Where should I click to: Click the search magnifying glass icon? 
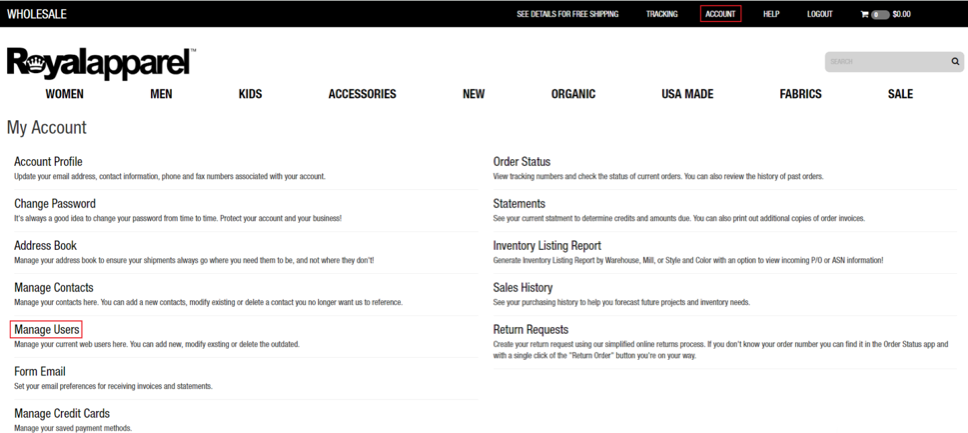955,62
